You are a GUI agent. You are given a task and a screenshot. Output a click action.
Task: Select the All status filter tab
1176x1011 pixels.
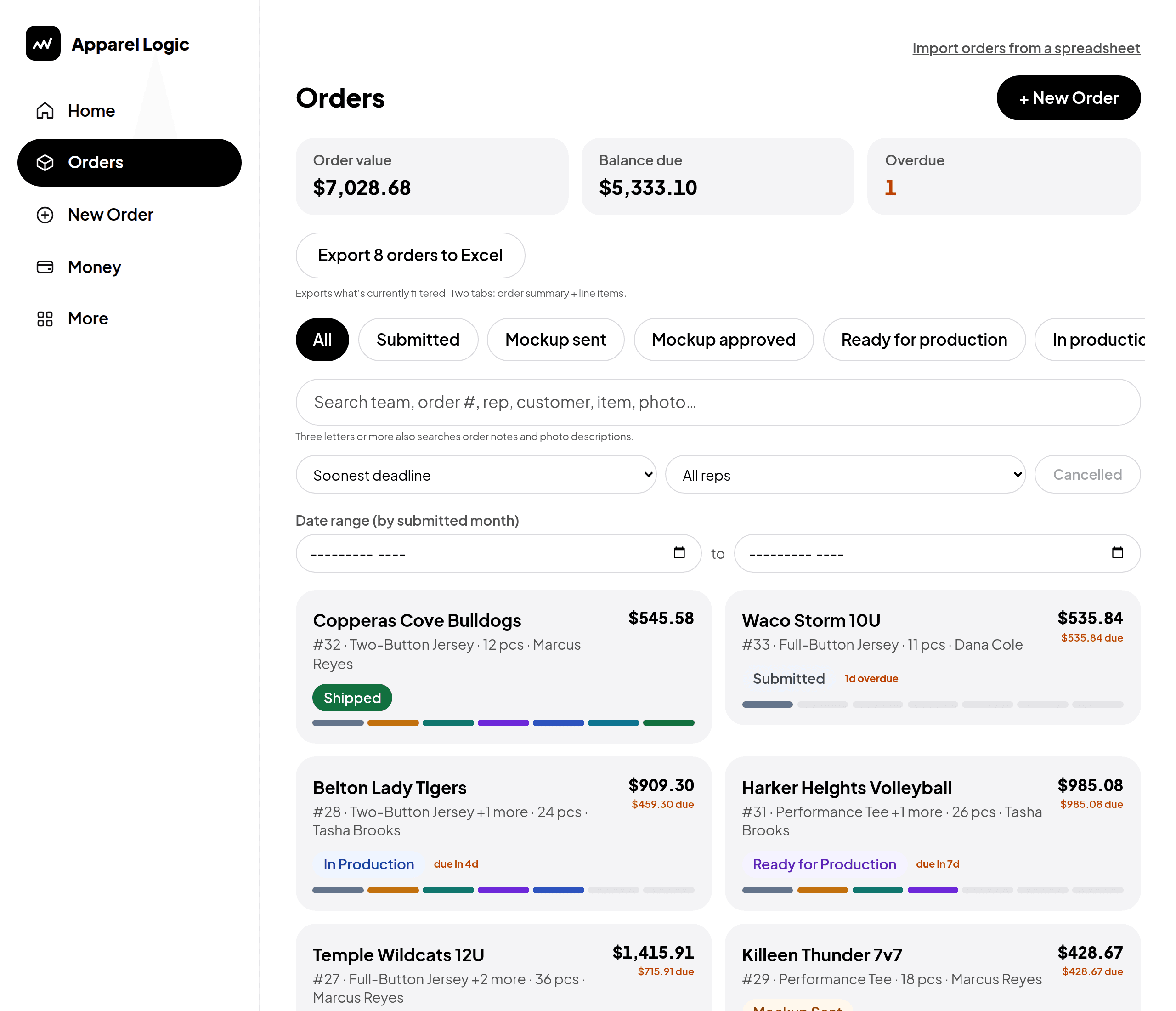coord(322,340)
